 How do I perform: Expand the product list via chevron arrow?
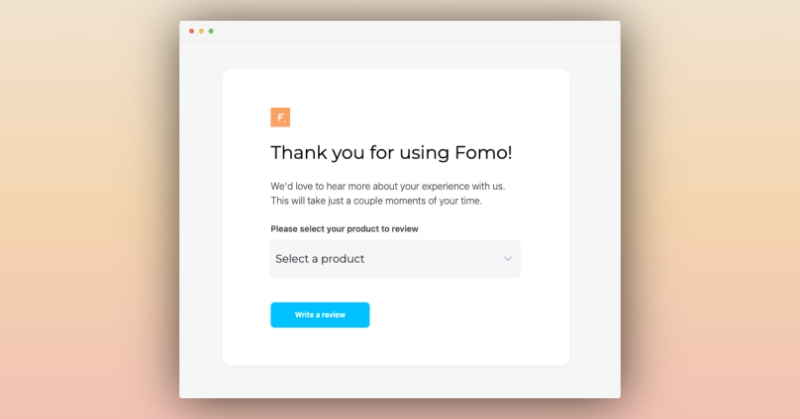click(508, 259)
